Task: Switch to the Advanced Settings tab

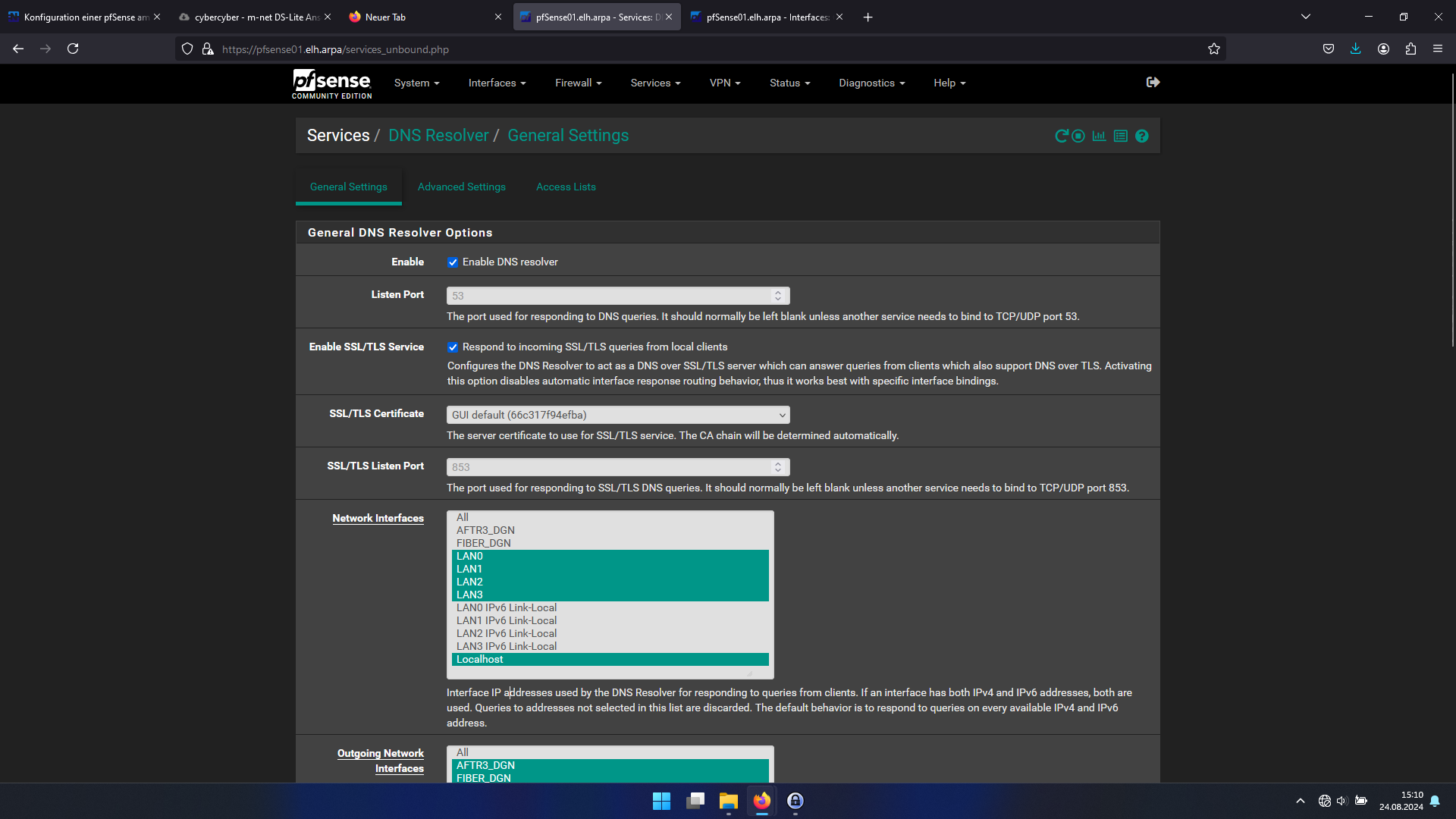Action: (461, 187)
